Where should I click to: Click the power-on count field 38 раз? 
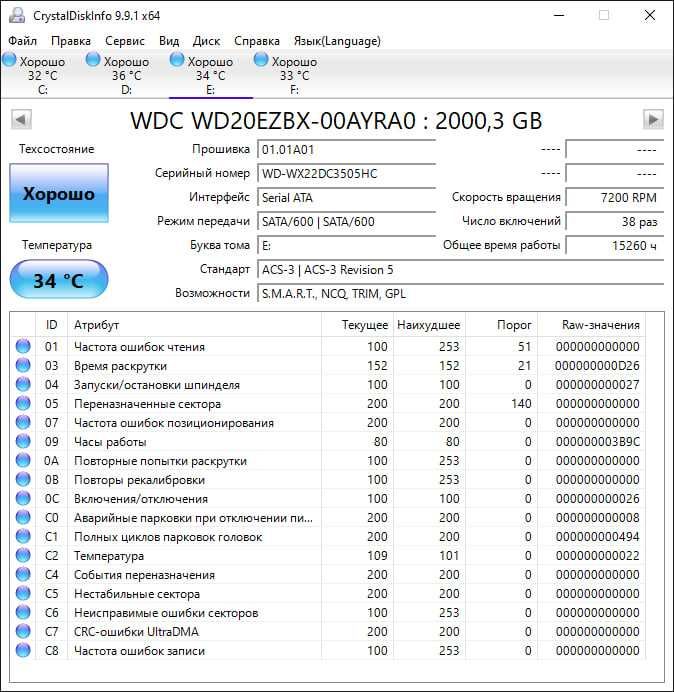pos(614,221)
